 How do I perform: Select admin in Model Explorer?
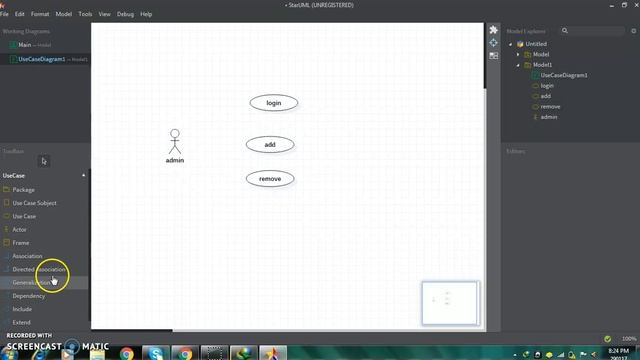coord(549,117)
